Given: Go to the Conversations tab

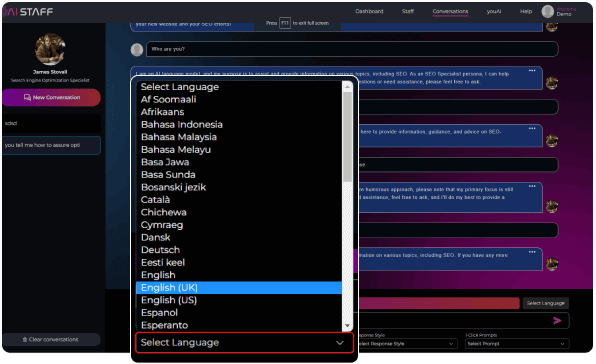Looking at the screenshot, I should (x=450, y=11).
